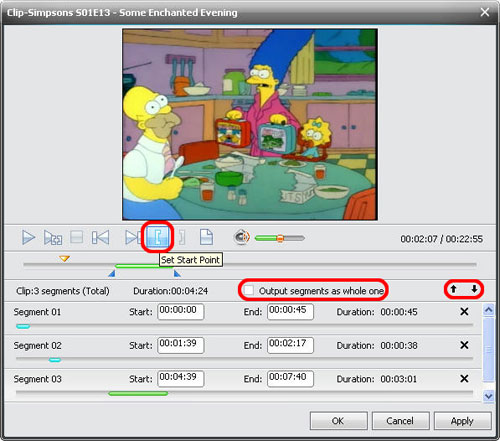Click Segment 01 Duration 00:00:45 value
Screen dimensions: 500x441
click(x=399, y=312)
